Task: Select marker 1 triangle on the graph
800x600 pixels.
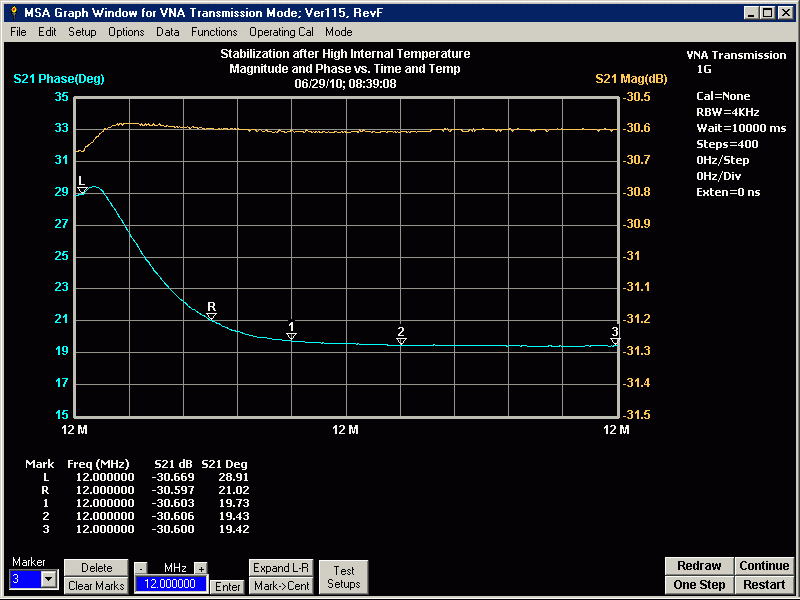Action: click(x=291, y=336)
